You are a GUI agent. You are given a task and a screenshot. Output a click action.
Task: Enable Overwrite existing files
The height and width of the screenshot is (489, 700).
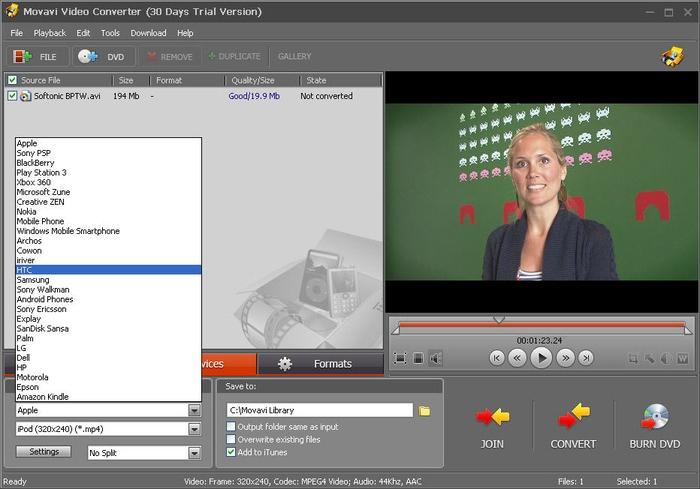(x=231, y=439)
